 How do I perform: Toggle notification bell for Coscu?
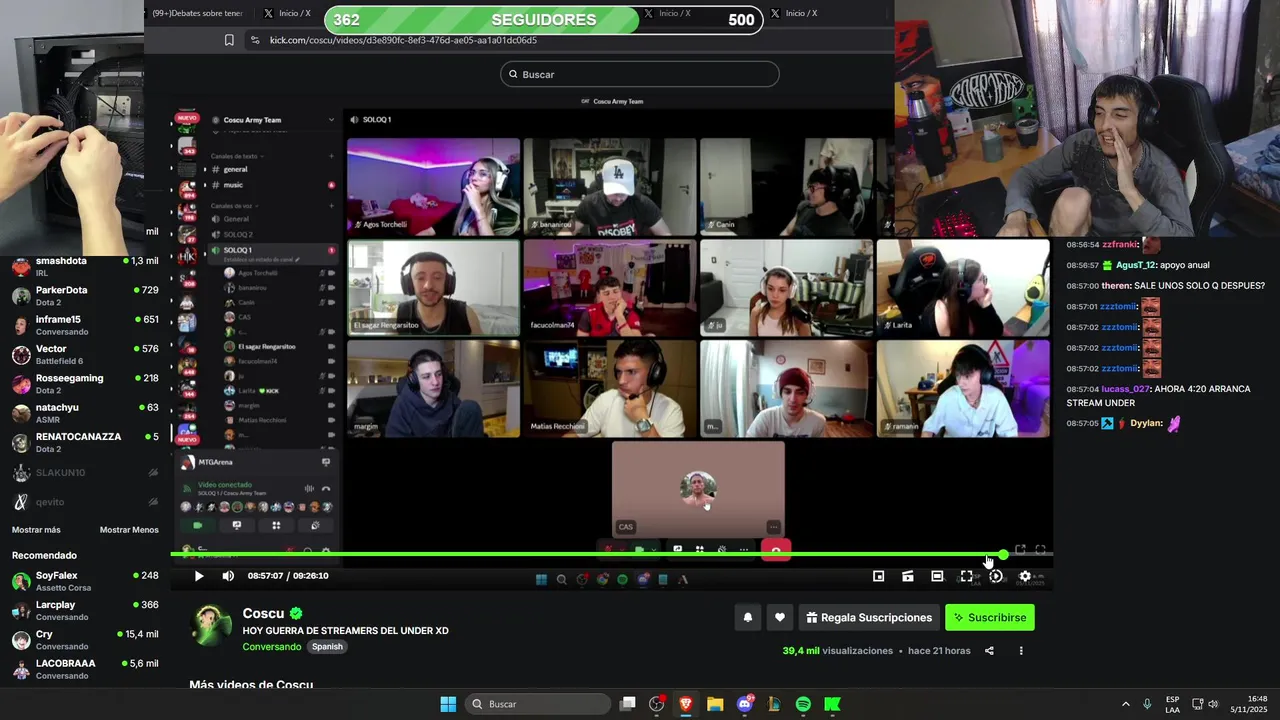[x=747, y=618]
